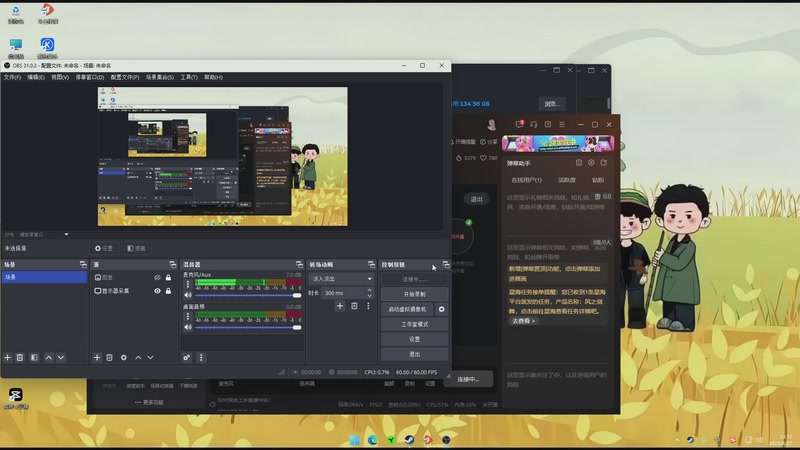800x450 pixels.
Task: Undock the 场景 scenes panel
Action: click(x=83, y=264)
